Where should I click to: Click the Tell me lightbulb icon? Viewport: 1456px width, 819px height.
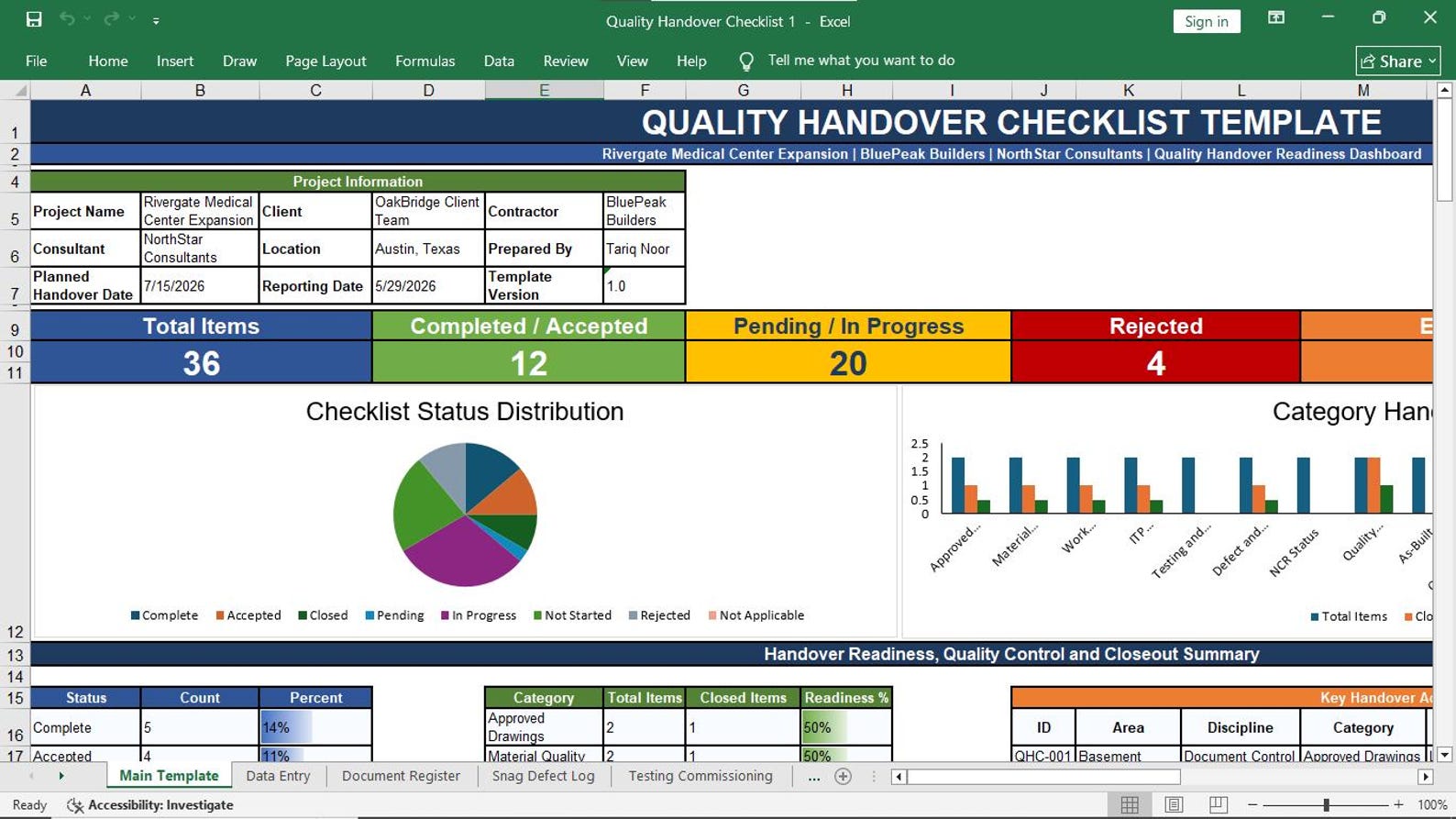tap(746, 61)
